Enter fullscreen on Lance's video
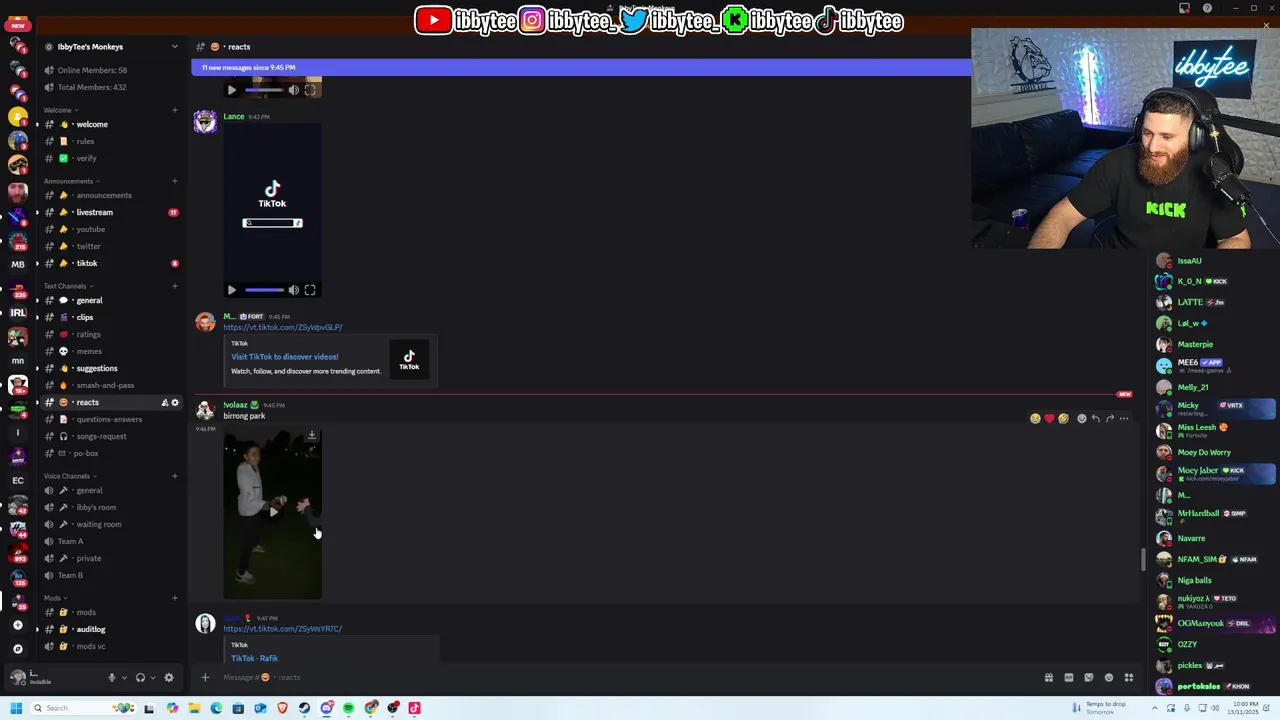1280x720 pixels. point(310,290)
